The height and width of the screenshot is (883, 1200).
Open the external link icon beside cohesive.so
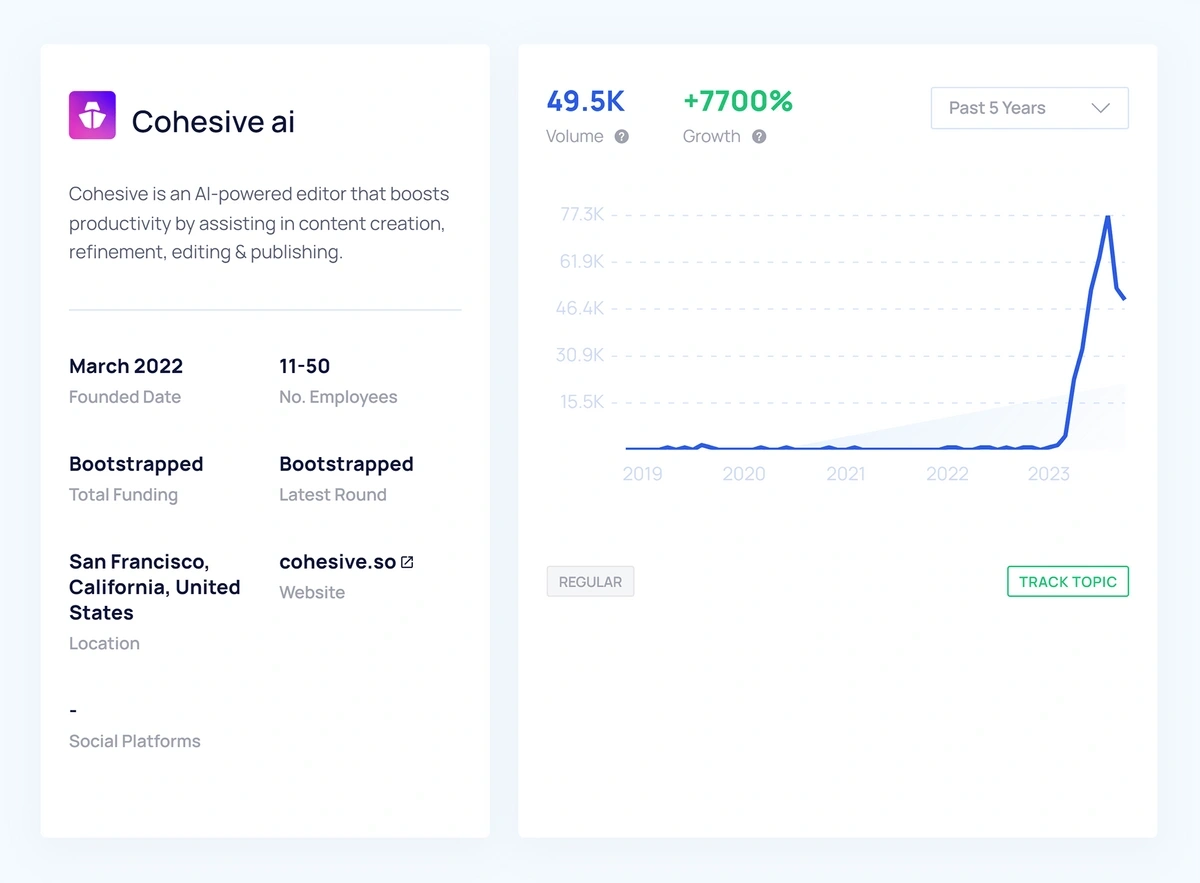click(x=407, y=562)
